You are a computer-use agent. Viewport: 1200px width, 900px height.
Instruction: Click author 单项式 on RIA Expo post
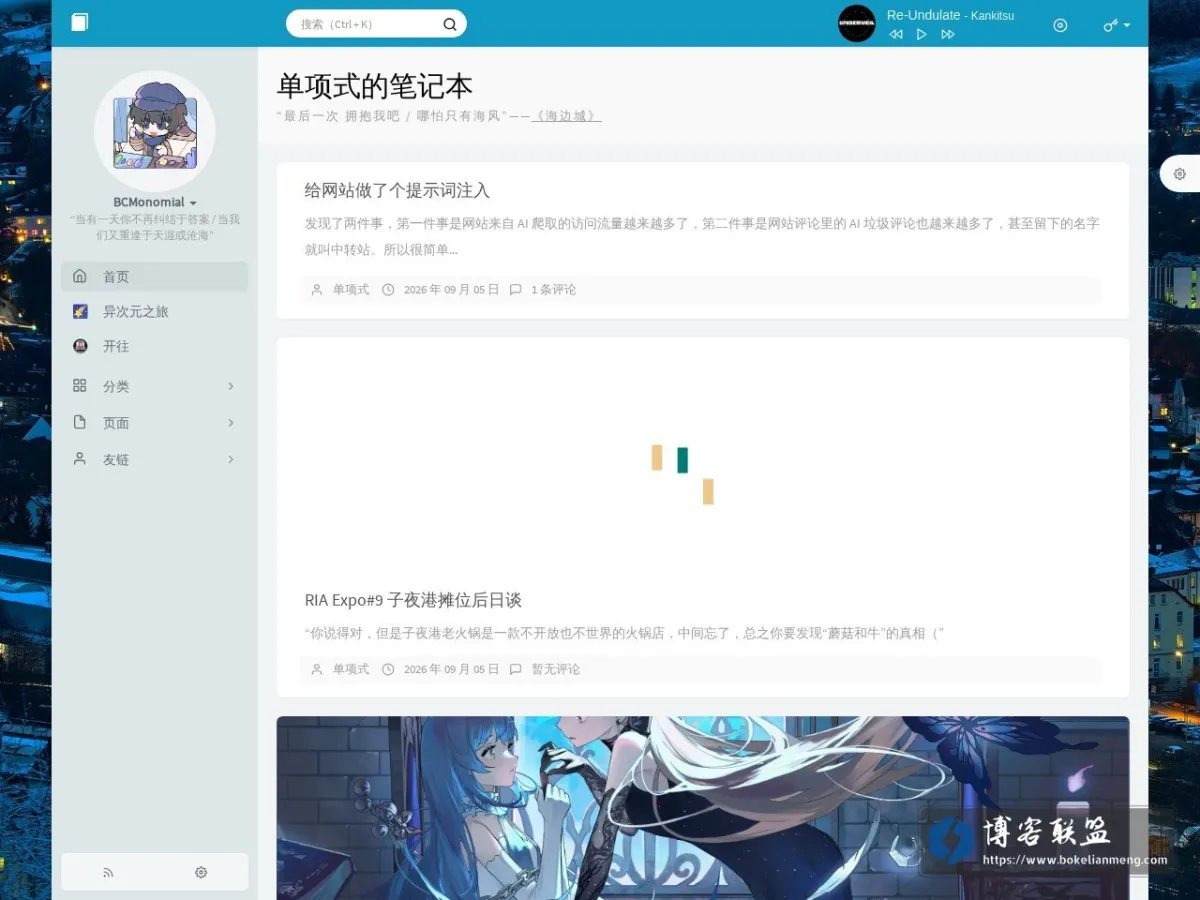click(x=351, y=669)
